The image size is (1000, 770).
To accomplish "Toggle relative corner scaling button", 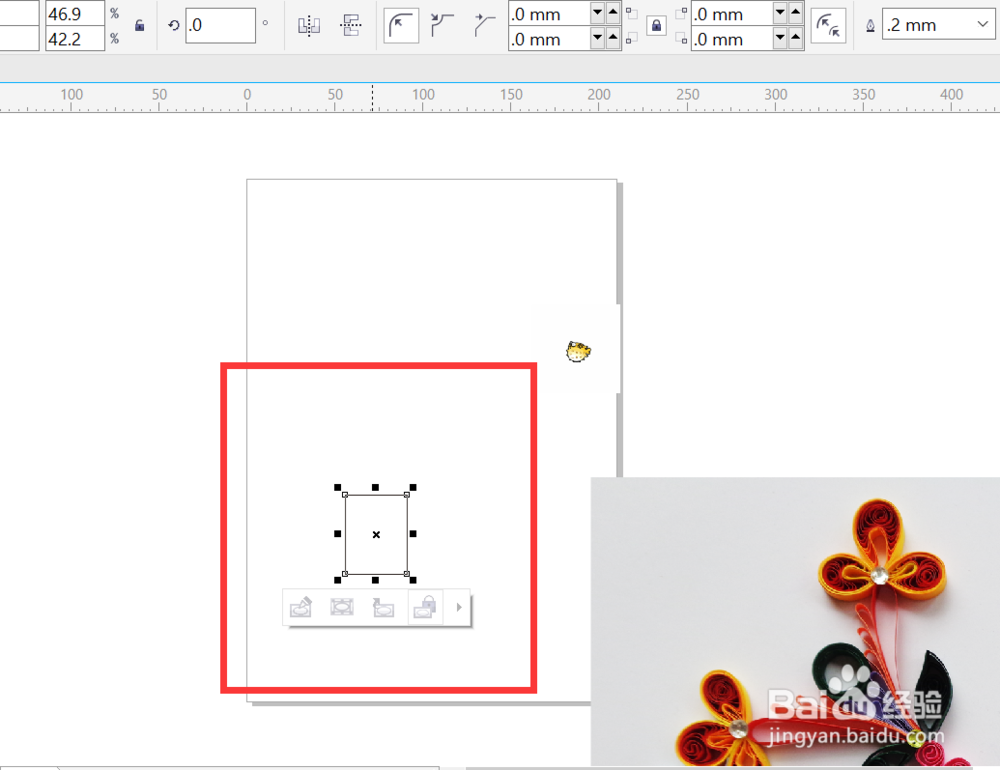I will [x=828, y=26].
